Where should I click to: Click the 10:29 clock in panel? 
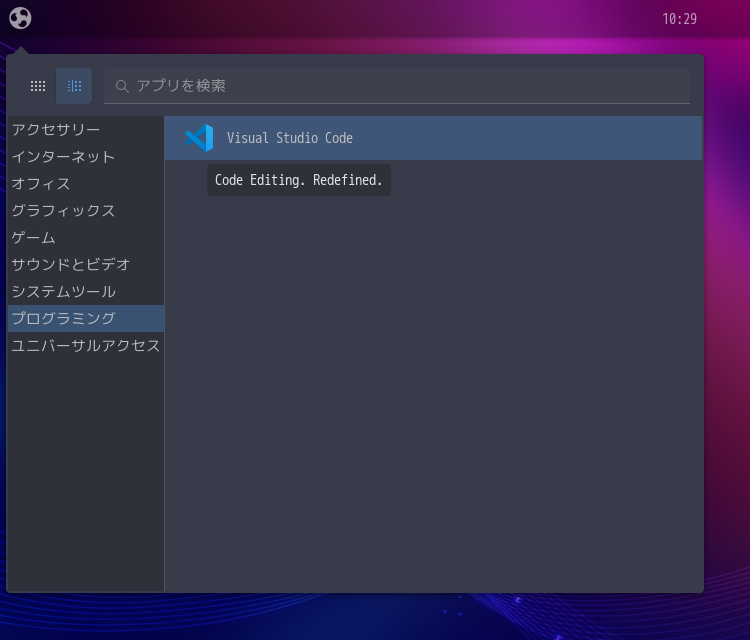click(679, 19)
